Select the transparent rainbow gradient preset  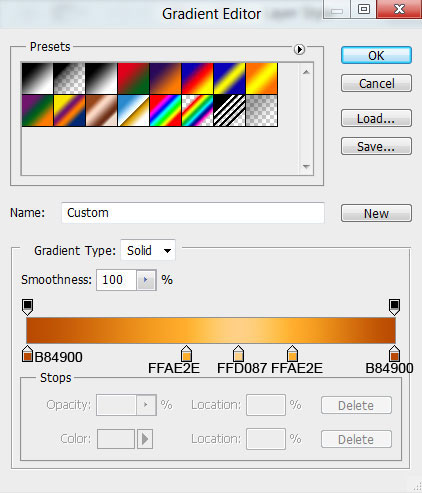(x=197, y=110)
